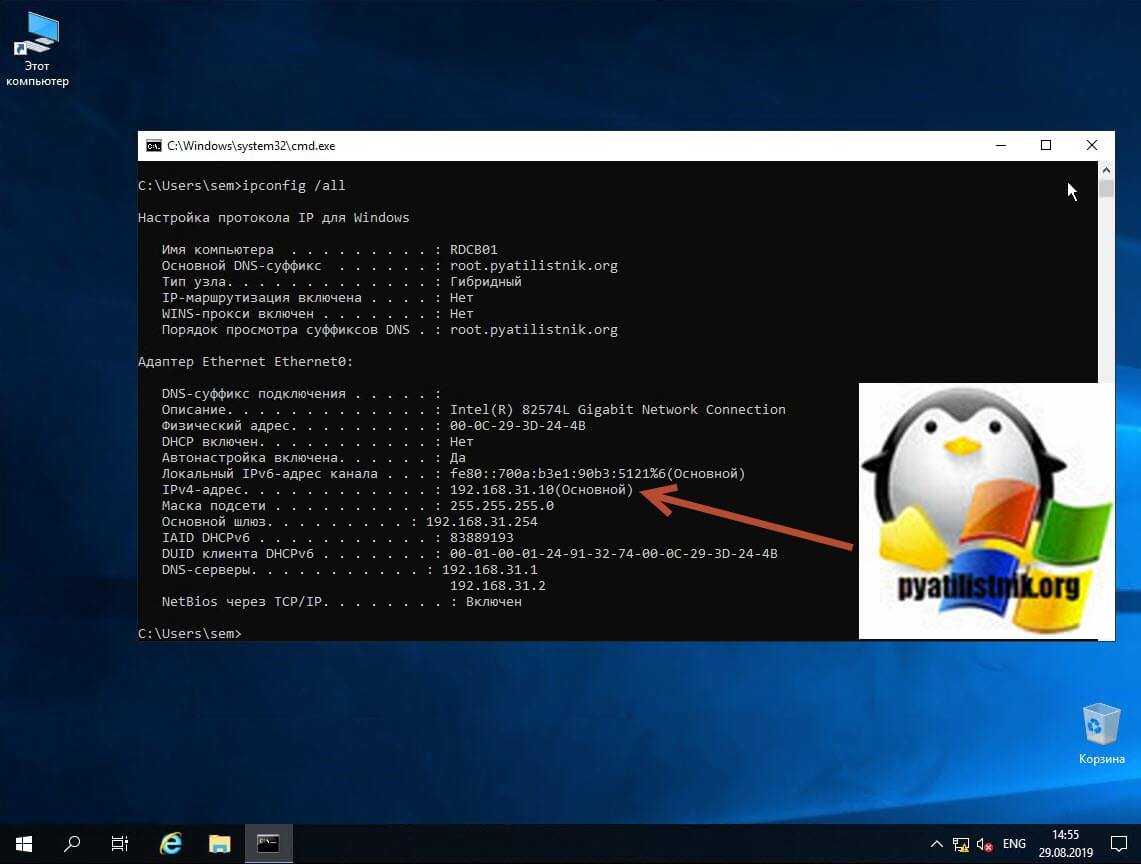The height and width of the screenshot is (864, 1141).
Task: Open taskbar search magnifier
Action: pyautogui.click(x=72, y=843)
